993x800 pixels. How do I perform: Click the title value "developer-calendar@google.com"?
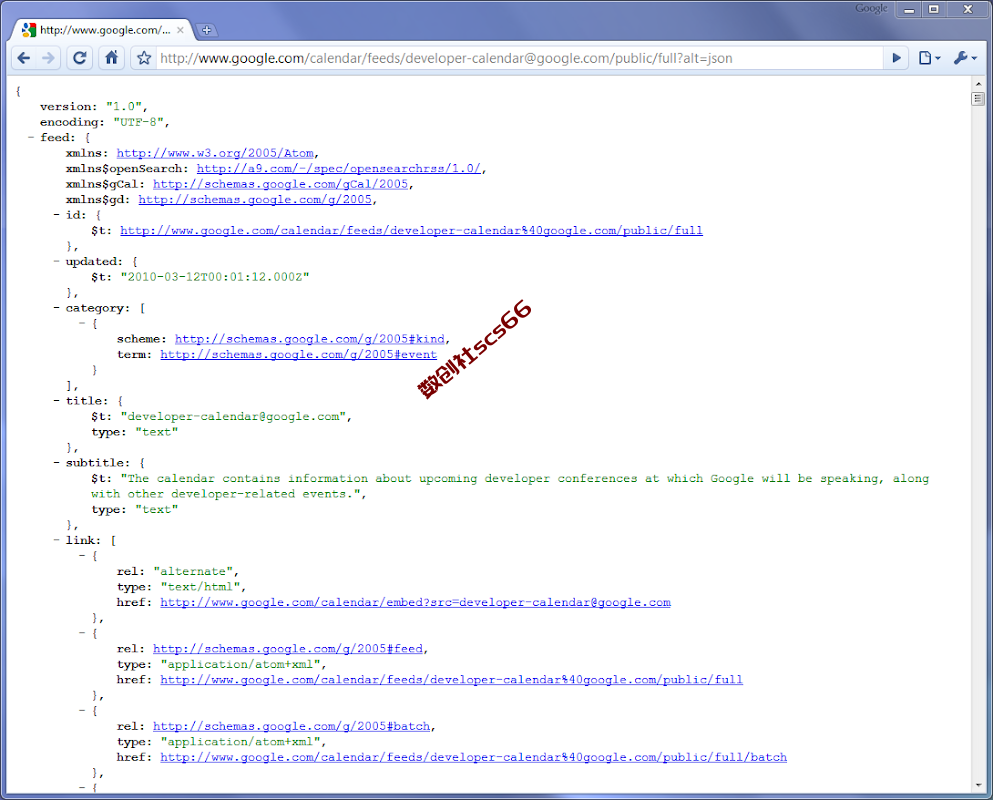pyautogui.click(x=233, y=417)
